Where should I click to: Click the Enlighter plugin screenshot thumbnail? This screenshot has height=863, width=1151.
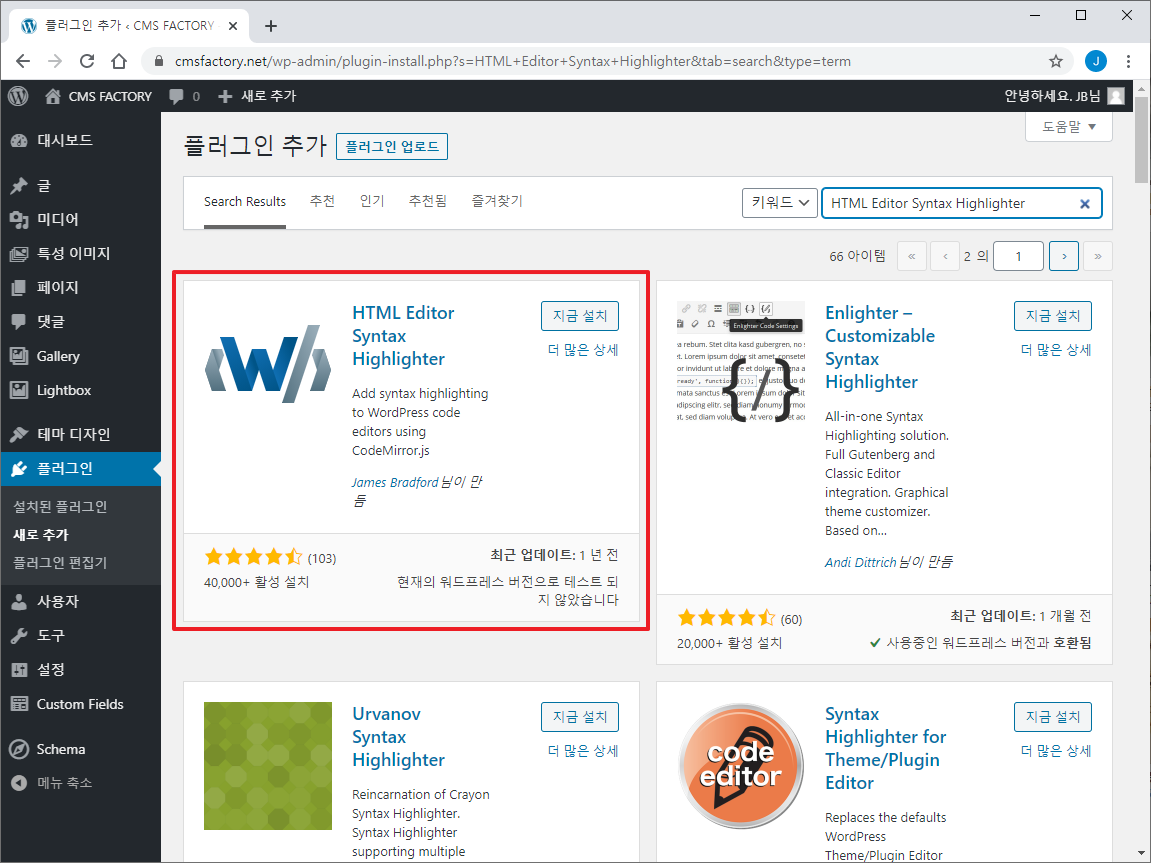point(741,362)
